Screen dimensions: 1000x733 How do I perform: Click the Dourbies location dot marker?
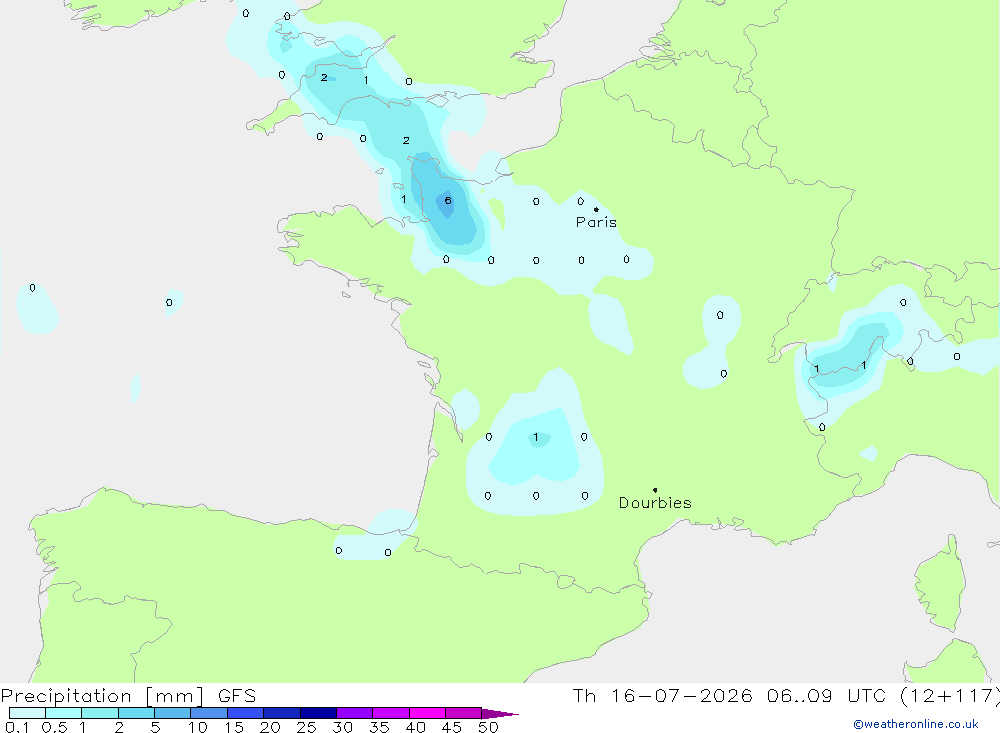click(655, 490)
